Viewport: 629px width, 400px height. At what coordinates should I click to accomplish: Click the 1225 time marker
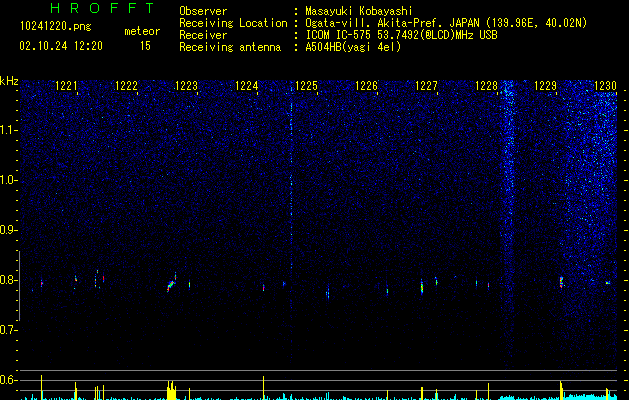point(306,85)
